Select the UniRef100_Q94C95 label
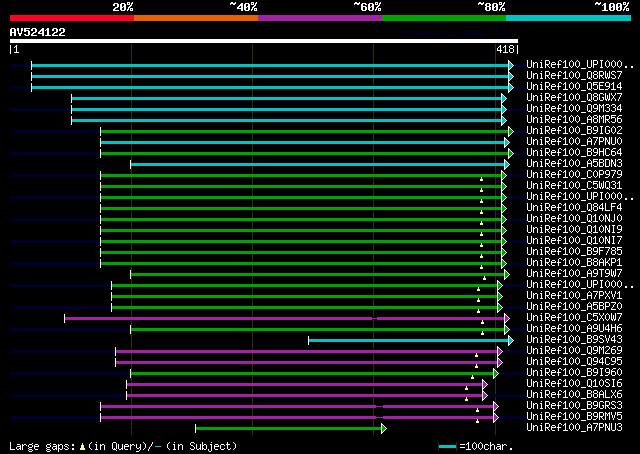Screen dimensions: 640x454 [574, 362]
